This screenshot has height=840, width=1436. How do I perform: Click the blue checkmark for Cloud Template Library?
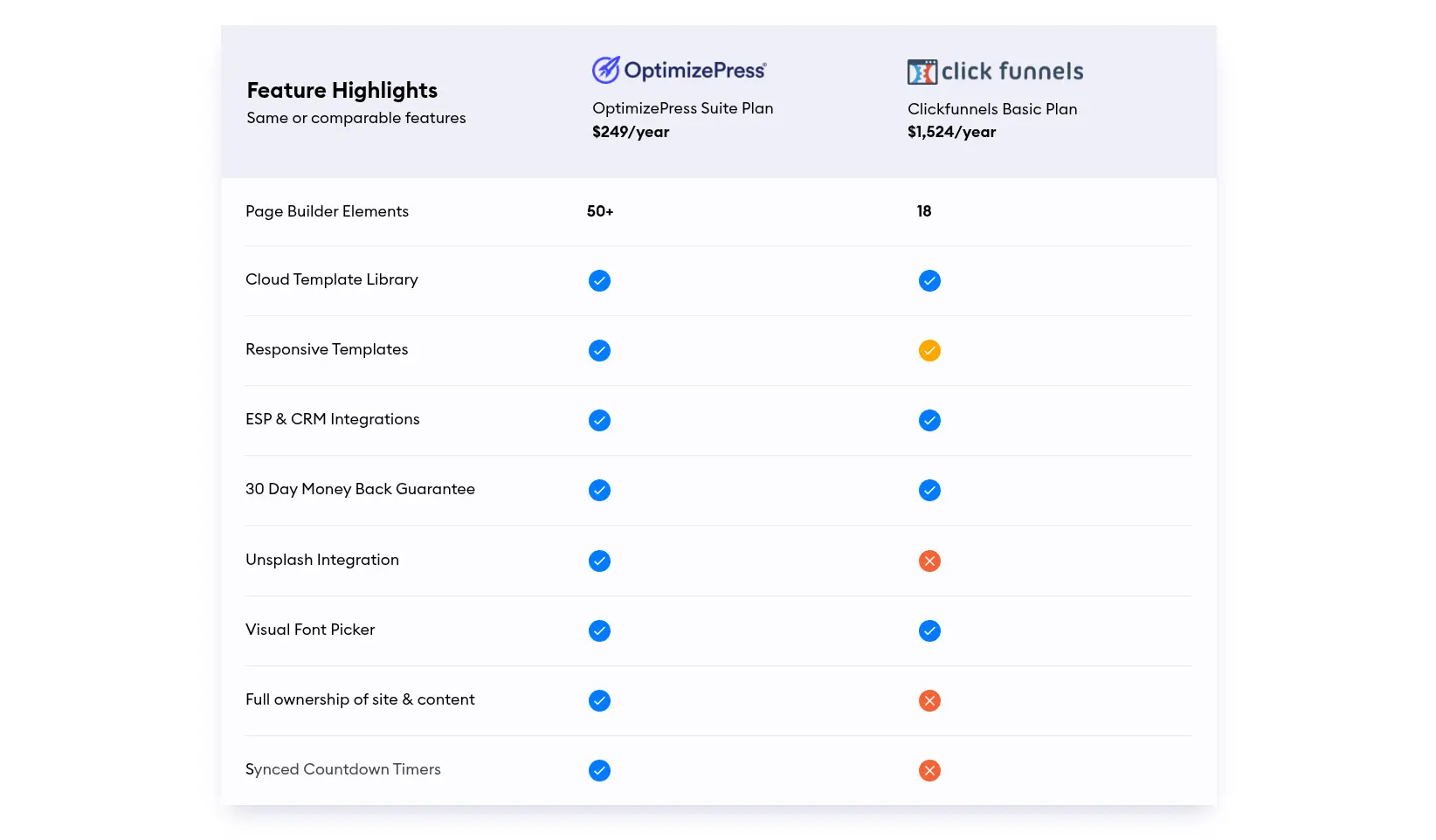[x=599, y=280]
